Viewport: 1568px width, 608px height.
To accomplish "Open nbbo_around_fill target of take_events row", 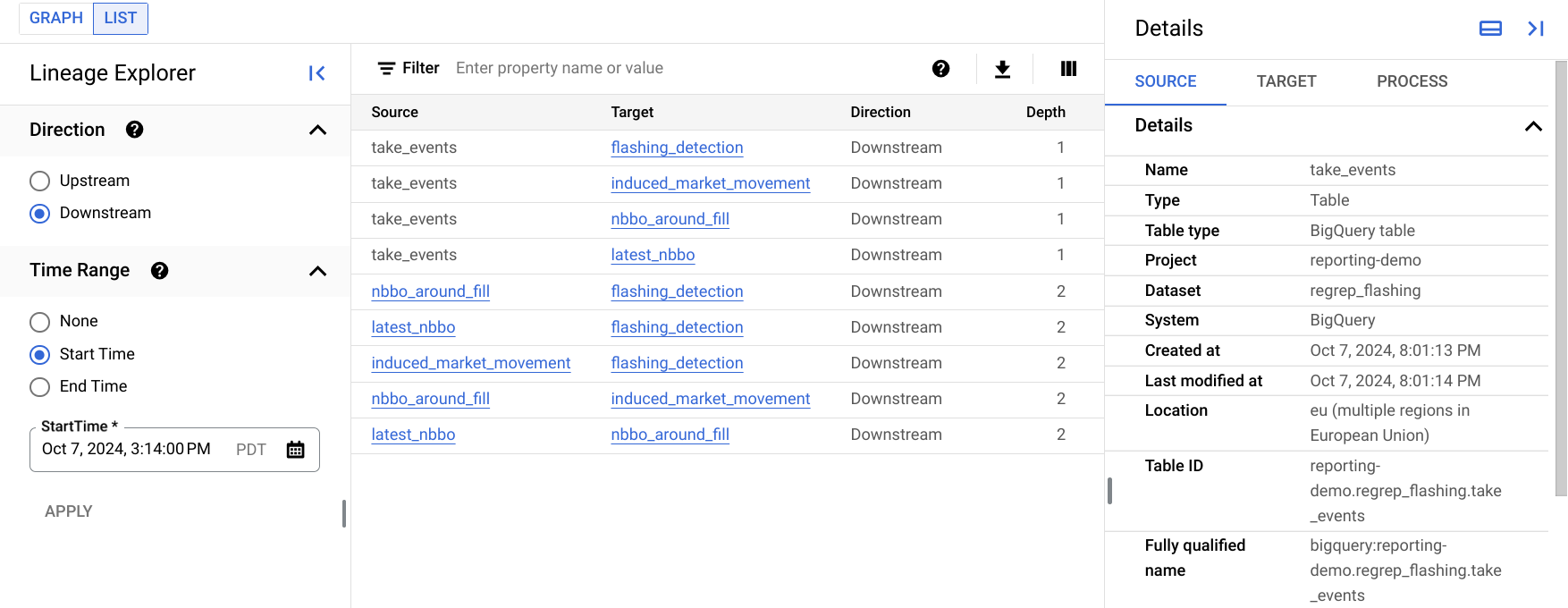I will (x=670, y=219).
